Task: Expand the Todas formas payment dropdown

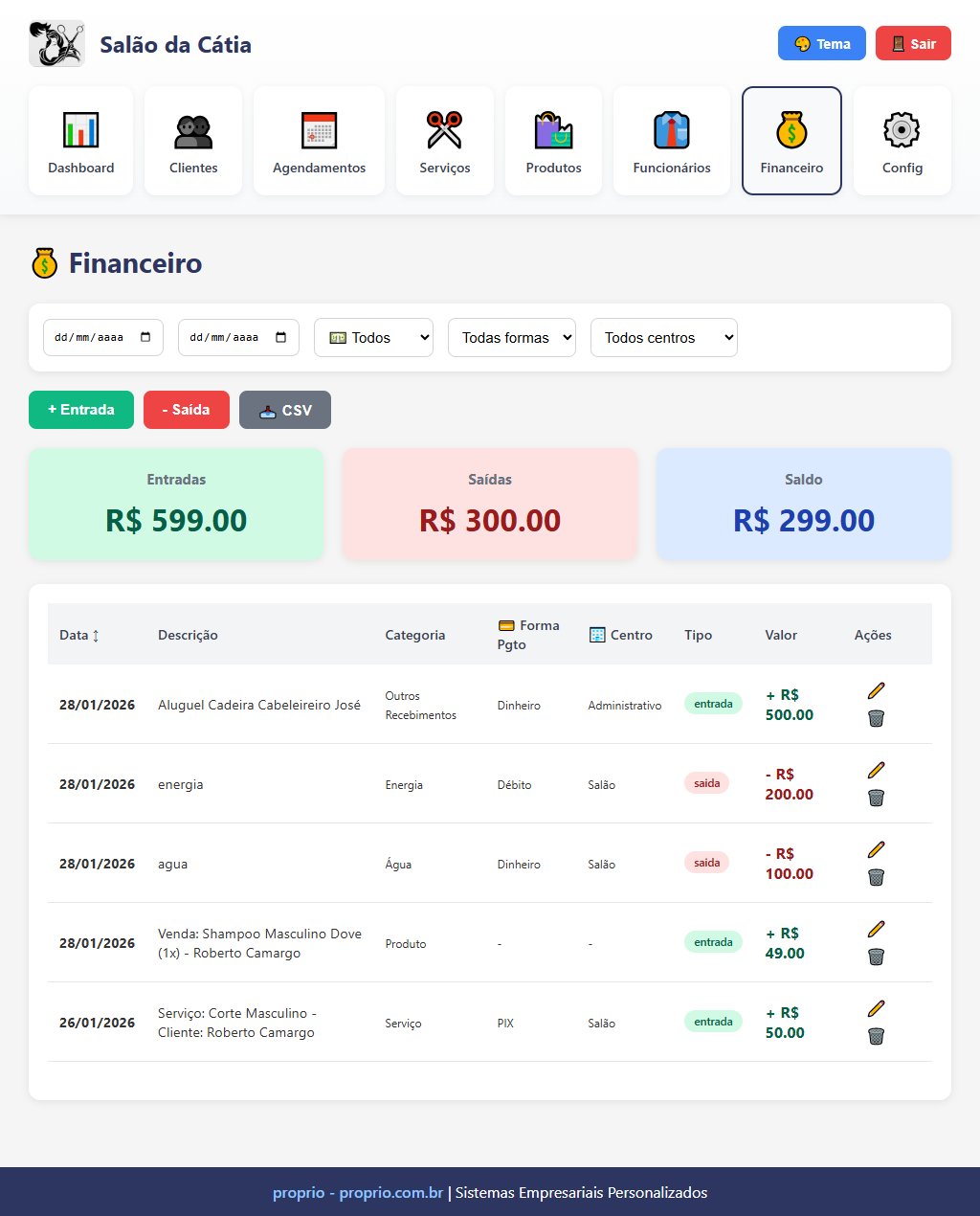Action: click(512, 337)
